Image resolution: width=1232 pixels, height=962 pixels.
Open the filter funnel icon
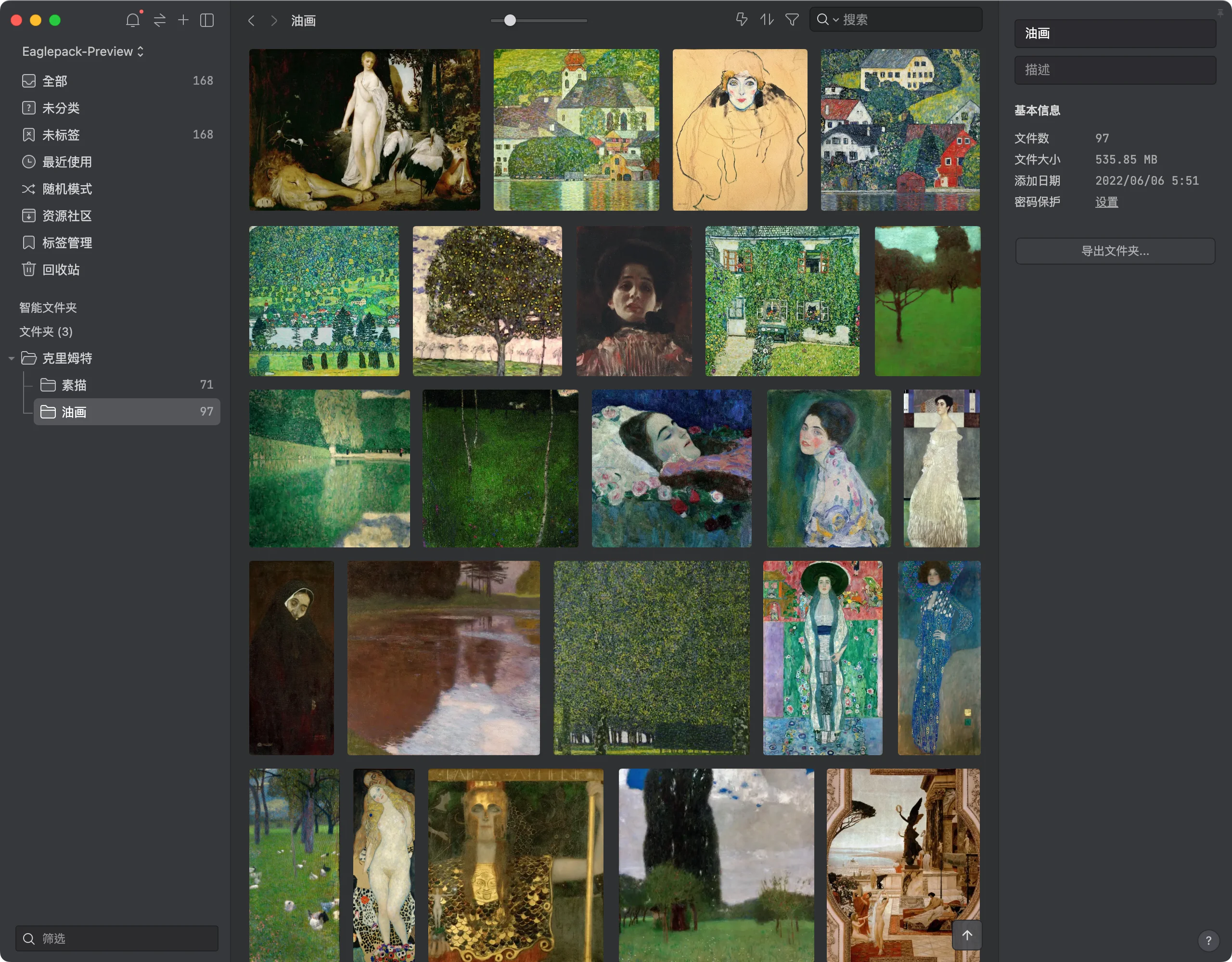click(792, 20)
